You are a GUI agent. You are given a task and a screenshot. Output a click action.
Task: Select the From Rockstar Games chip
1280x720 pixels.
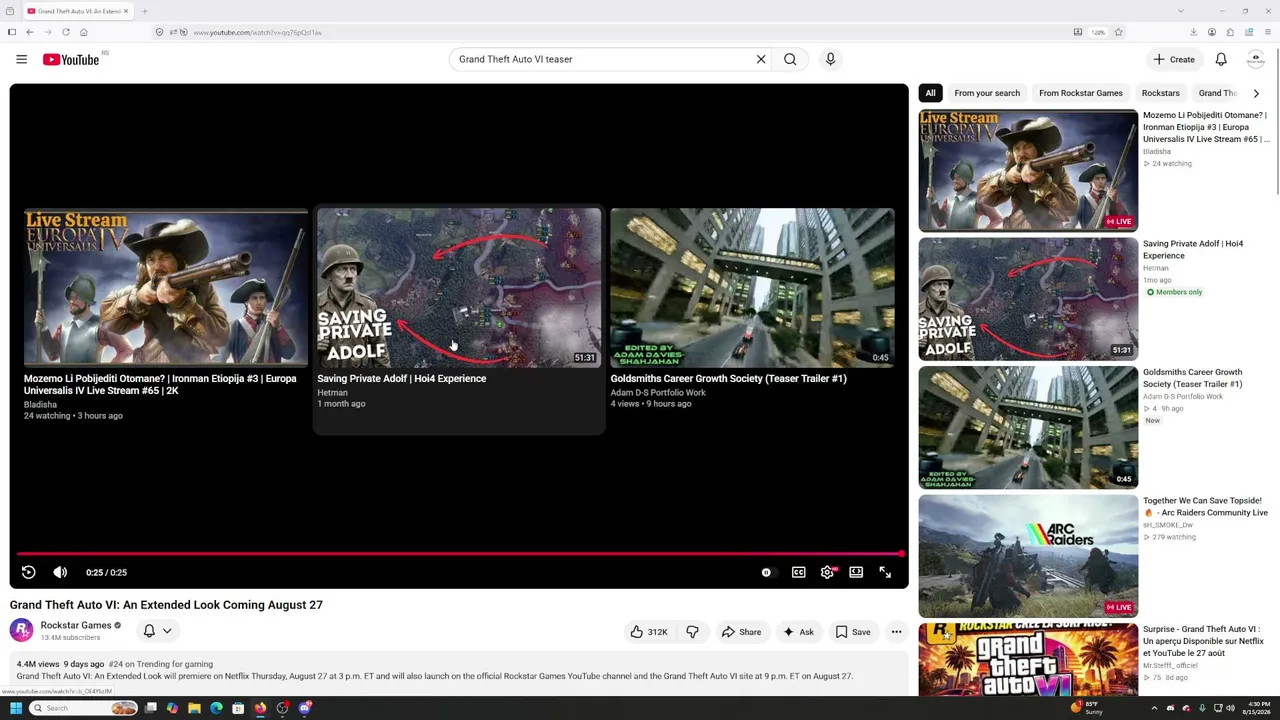click(1080, 93)
